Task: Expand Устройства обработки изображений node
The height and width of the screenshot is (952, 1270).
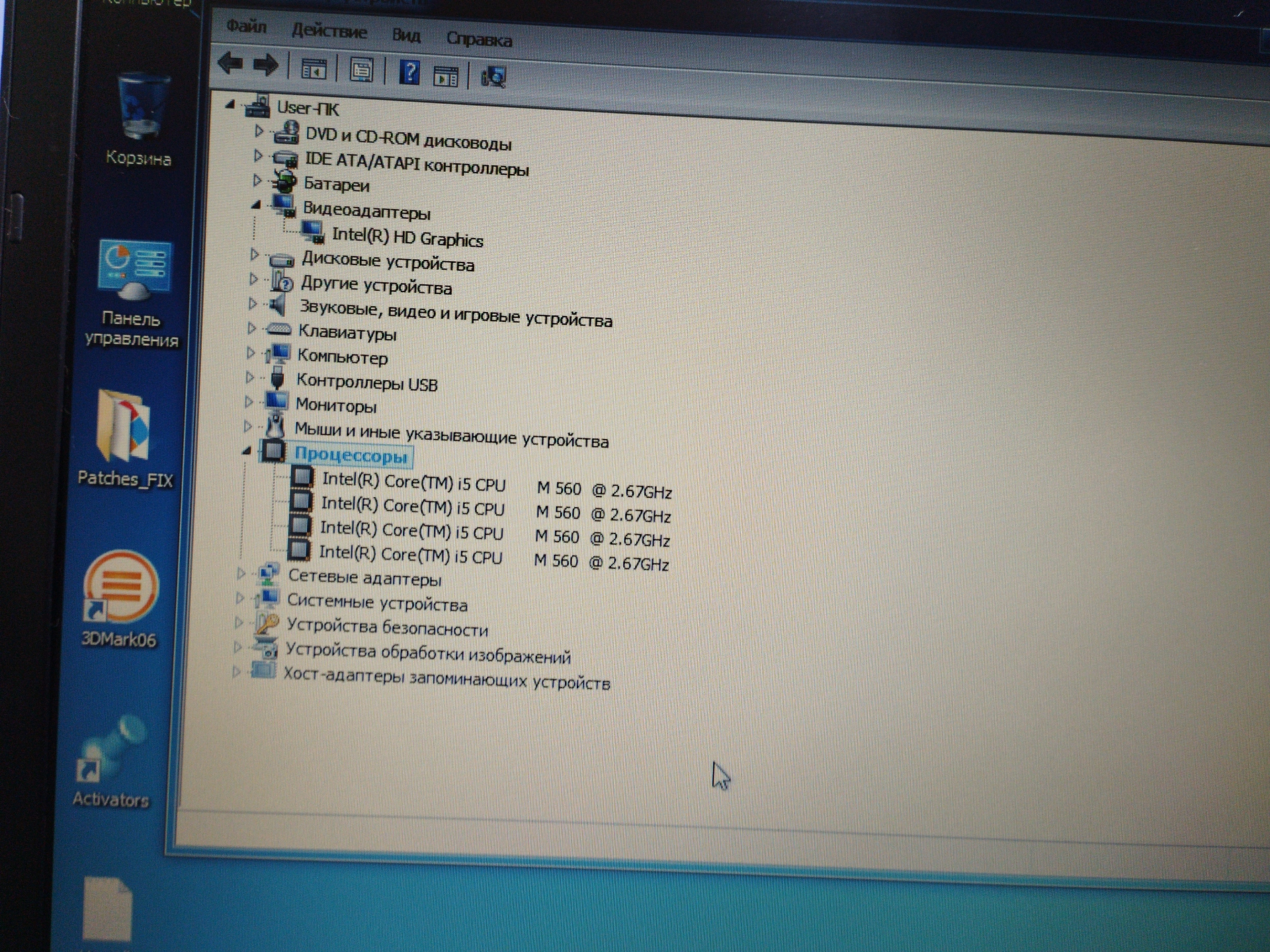Action: click(237, 647)
